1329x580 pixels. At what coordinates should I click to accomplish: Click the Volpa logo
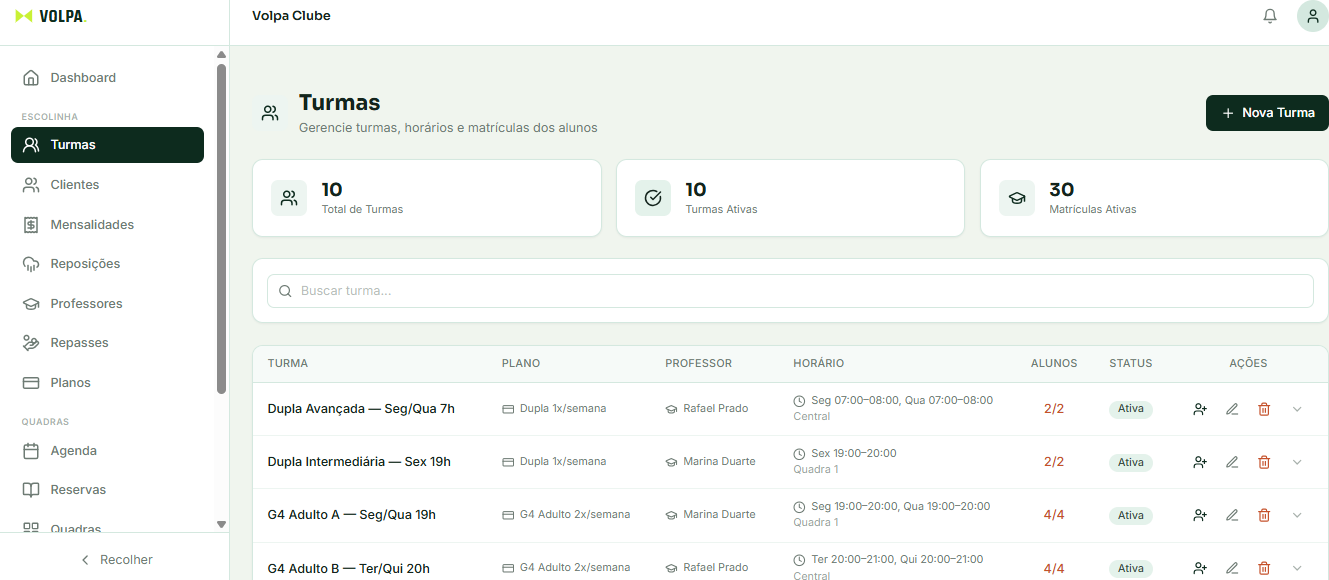point(51,16)
